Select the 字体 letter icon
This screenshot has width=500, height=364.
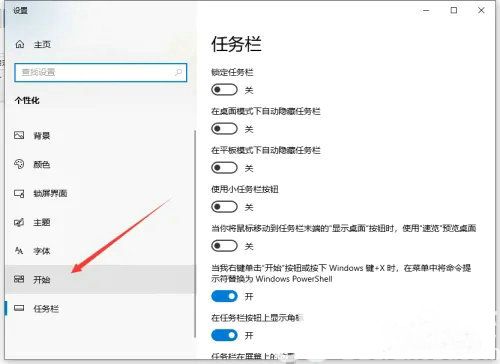tap(19, 251)
